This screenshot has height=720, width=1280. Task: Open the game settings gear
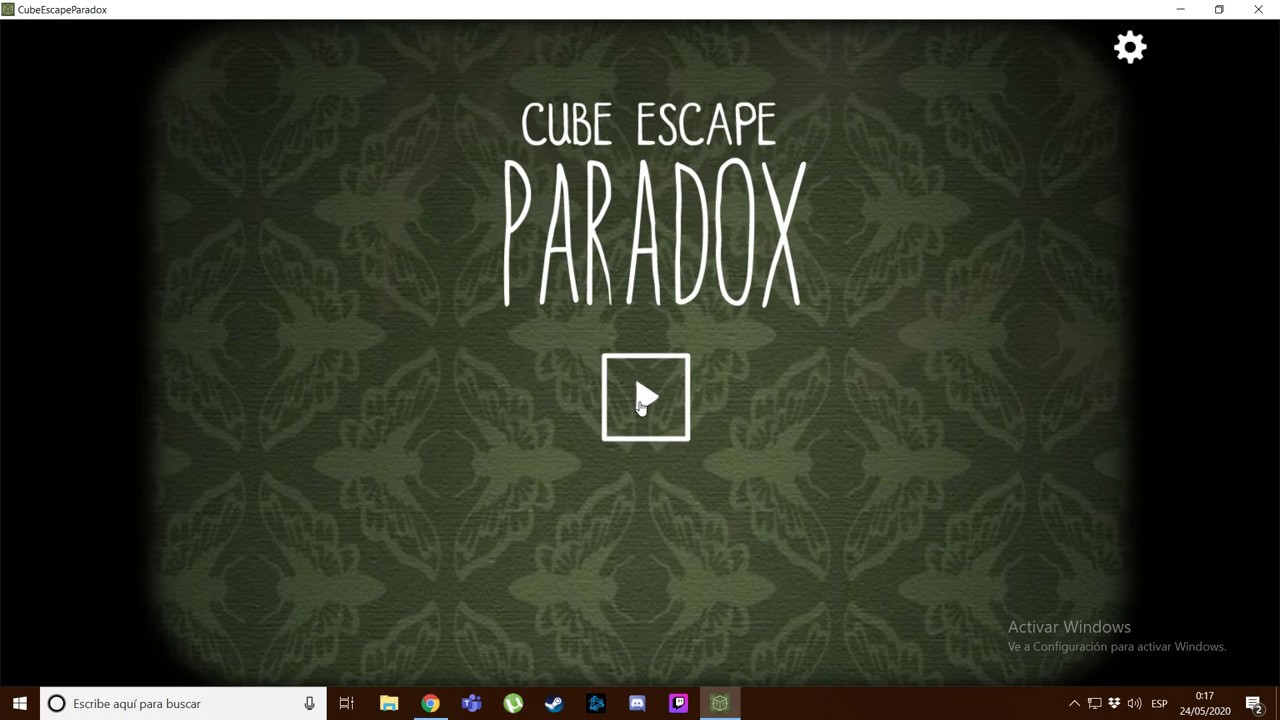pos(1130,47)
